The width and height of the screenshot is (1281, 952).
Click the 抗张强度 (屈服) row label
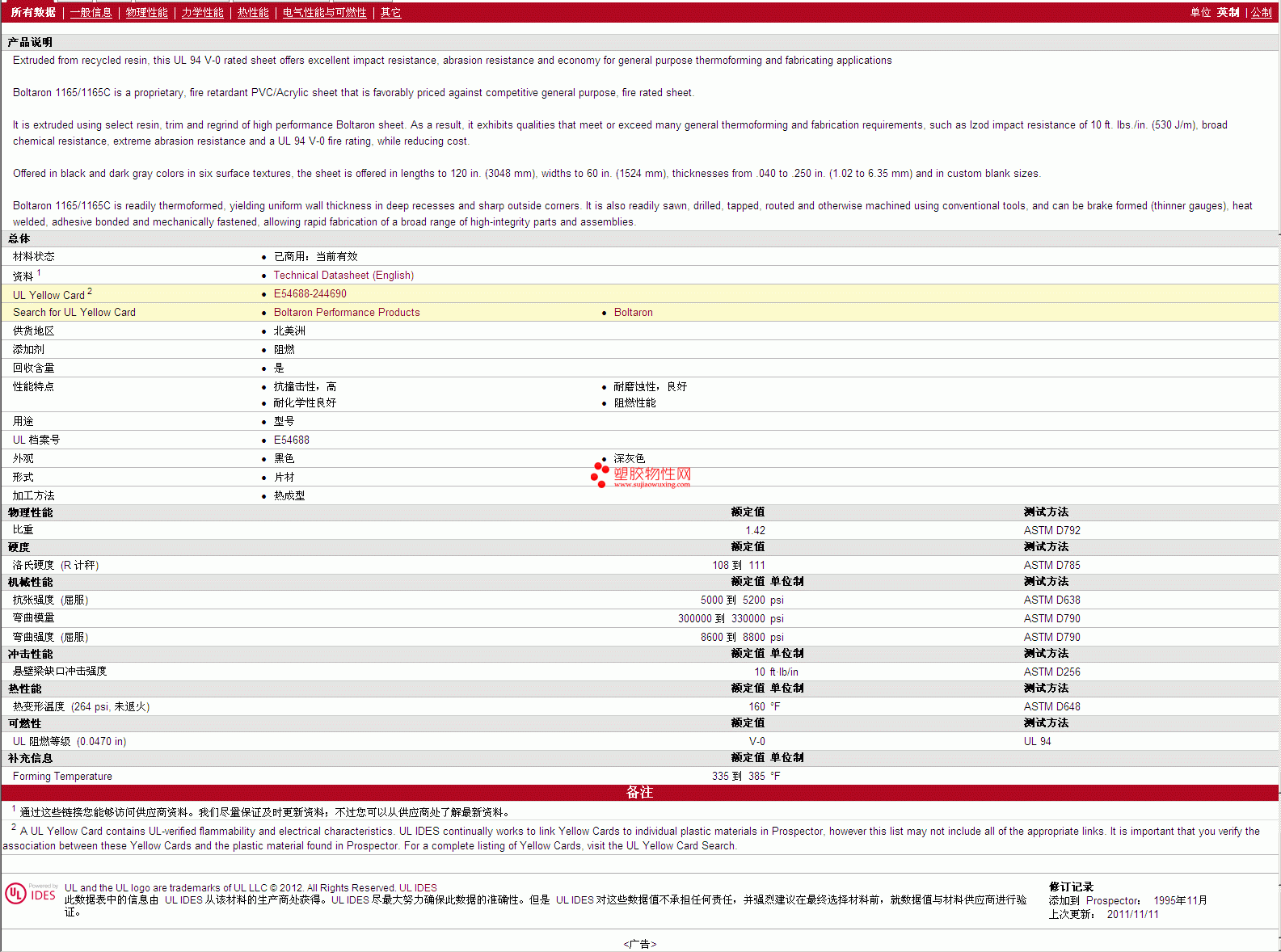click(50, 600)
